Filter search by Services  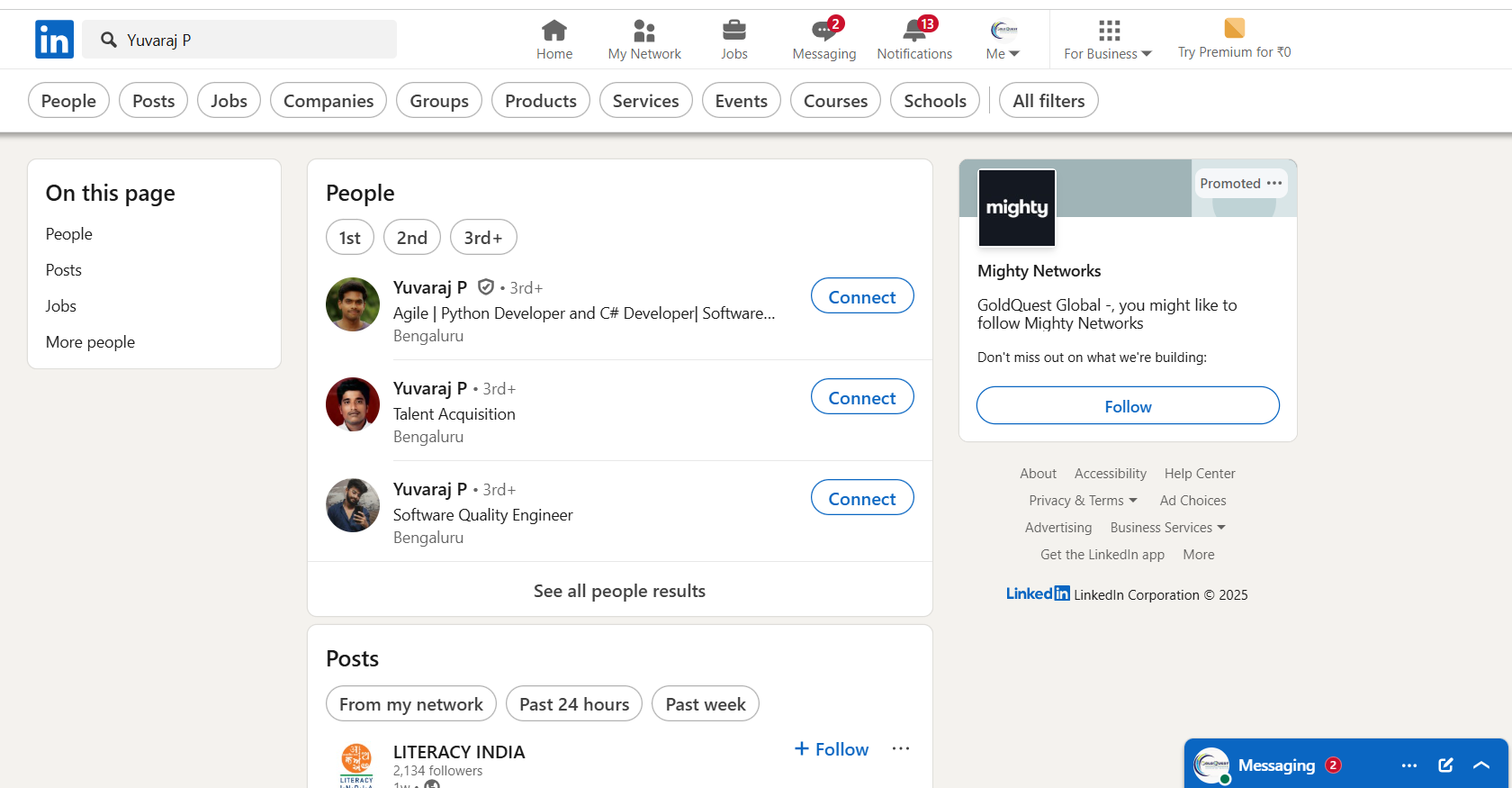coord(646,101)
